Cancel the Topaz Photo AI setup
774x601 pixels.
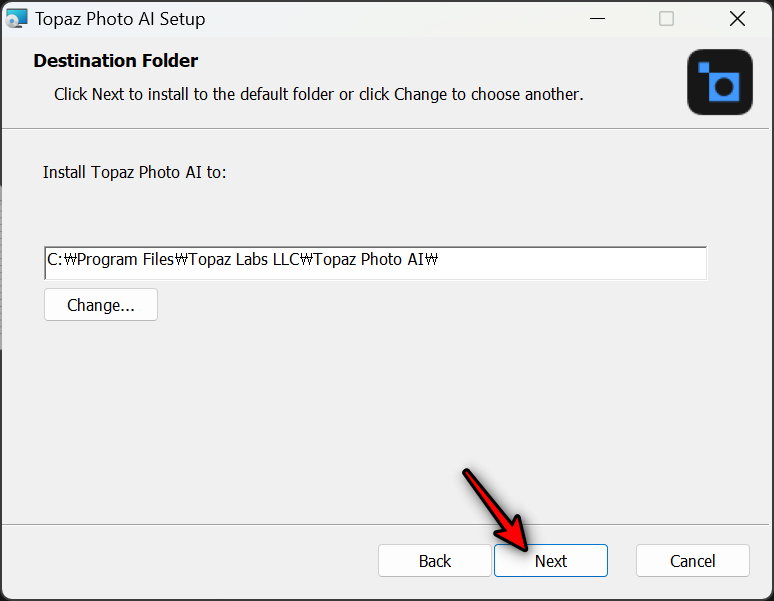pos(693,561)
